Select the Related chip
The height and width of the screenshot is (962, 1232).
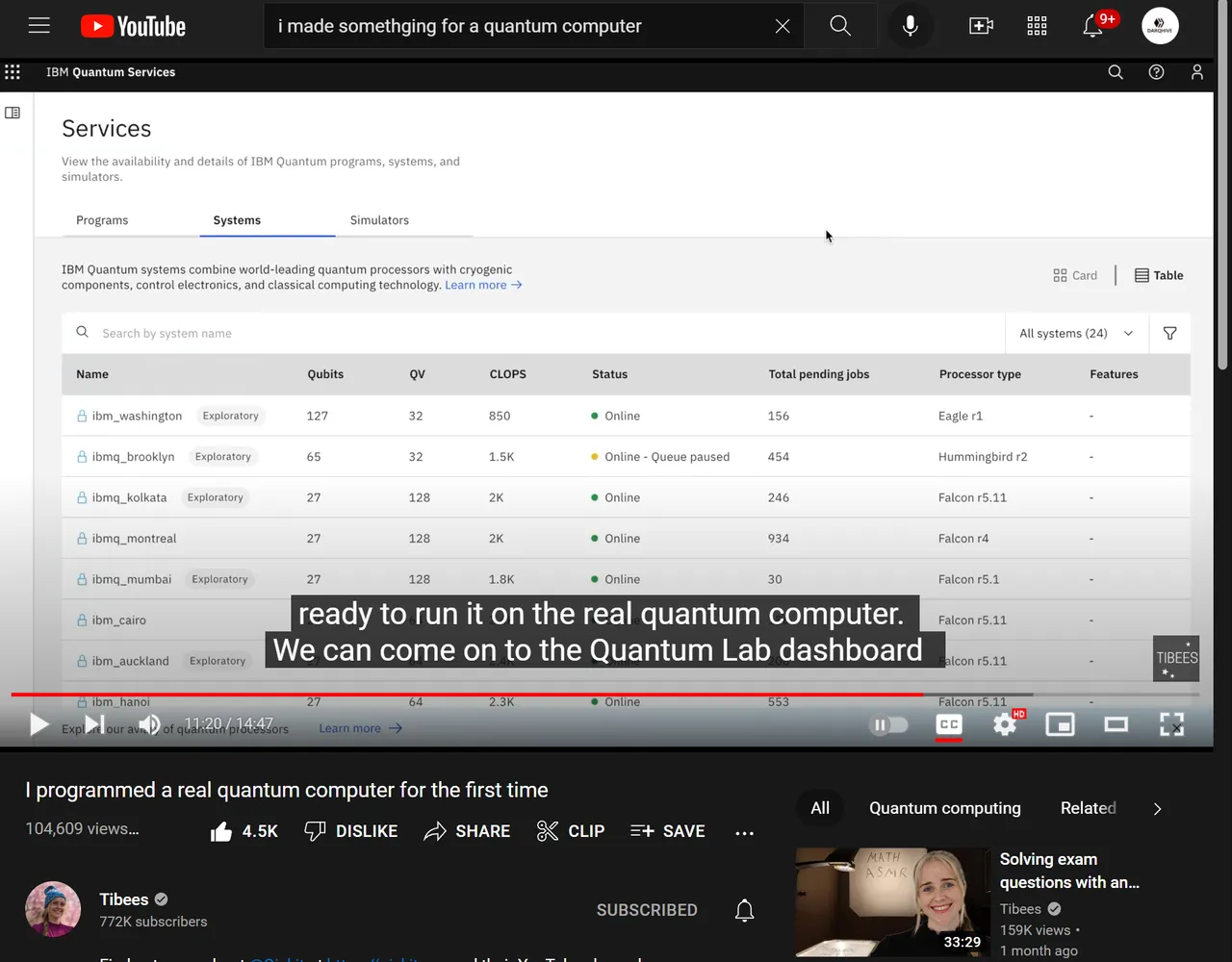pos(1089,808)
